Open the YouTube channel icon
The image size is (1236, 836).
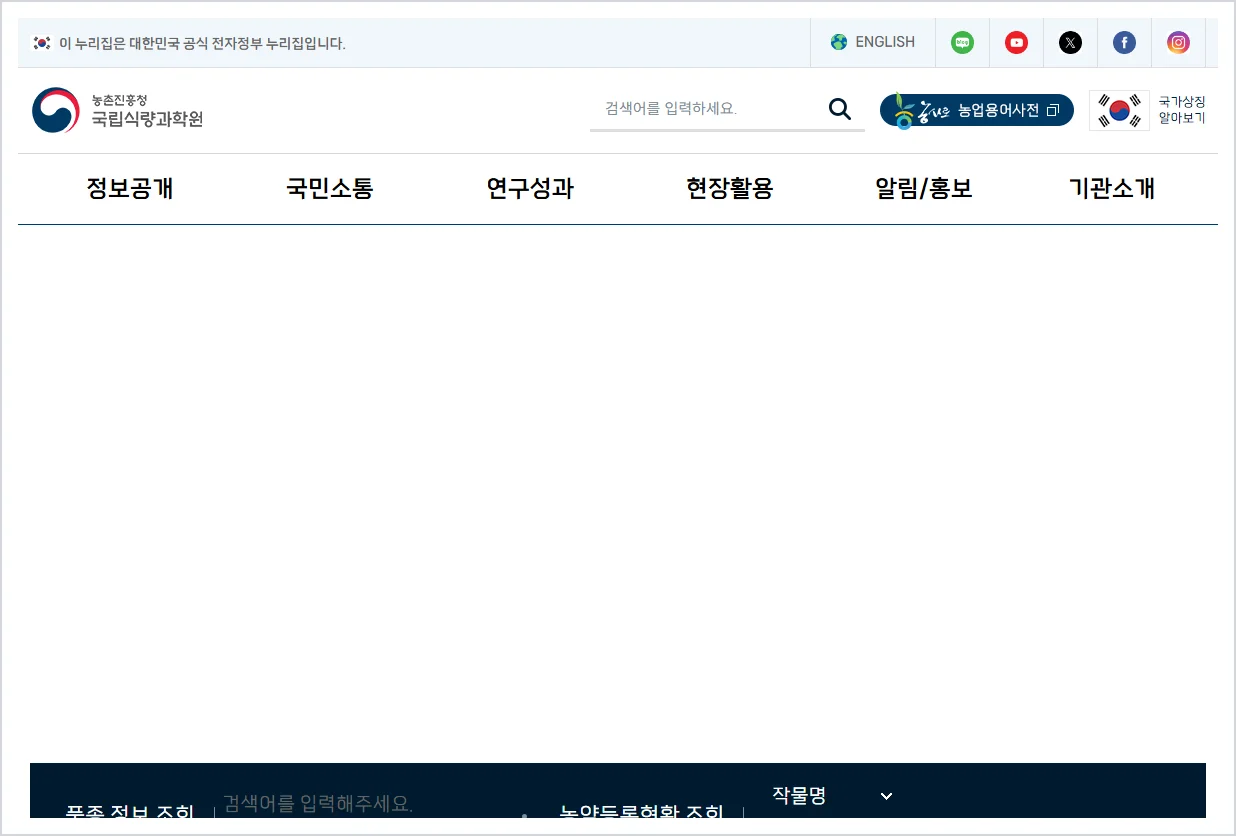pos(1016,43)
